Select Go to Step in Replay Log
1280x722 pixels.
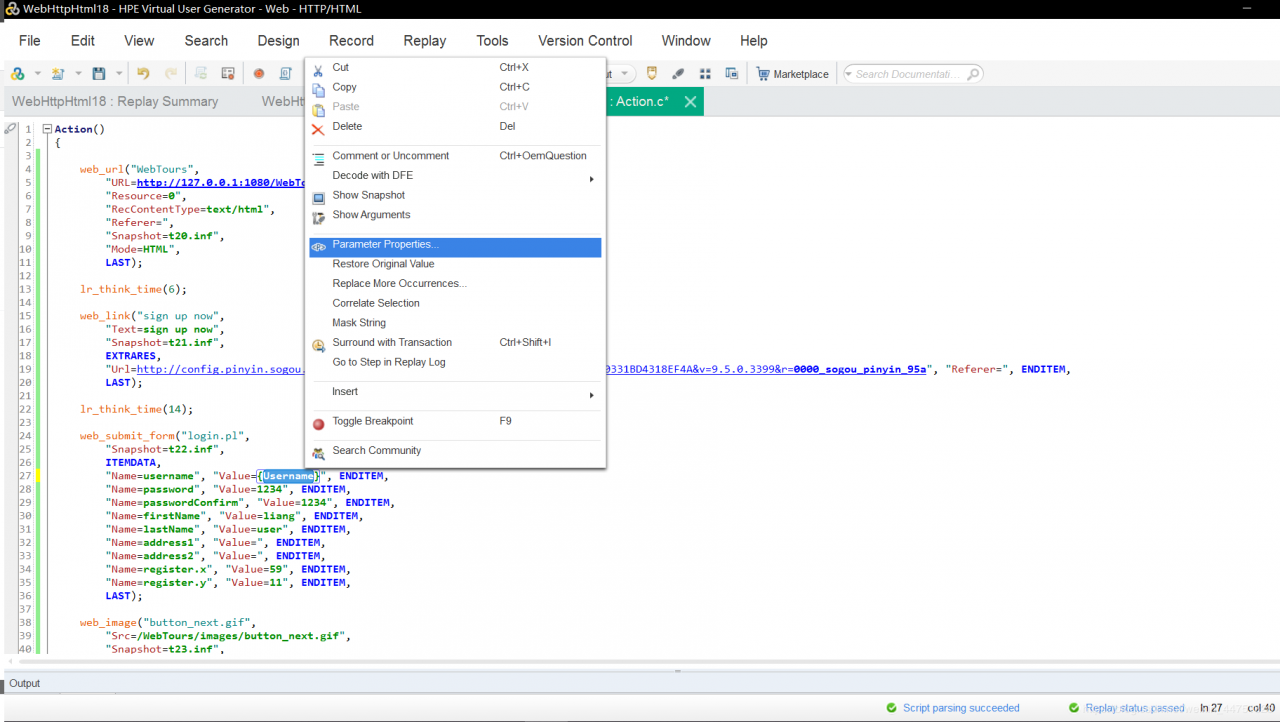pyautogui.click(x=456, y=362)
